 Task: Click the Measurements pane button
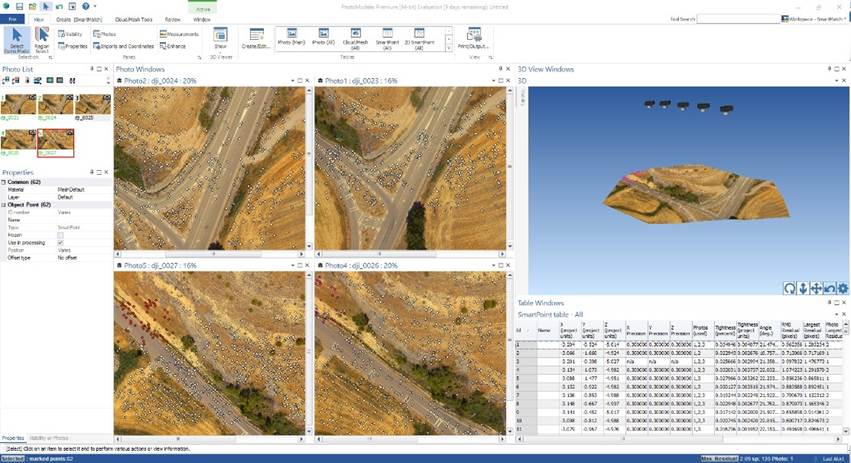click(x=180, y=34)
